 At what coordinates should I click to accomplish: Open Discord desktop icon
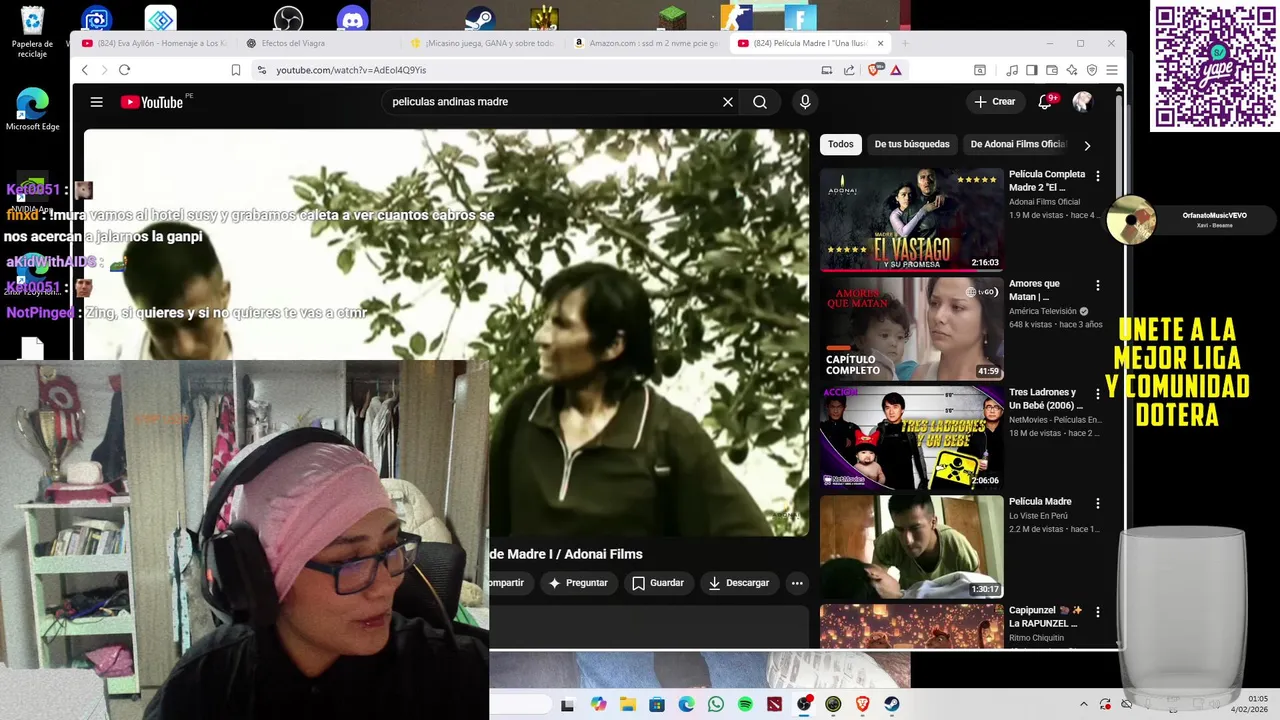(x=352, y=18)
